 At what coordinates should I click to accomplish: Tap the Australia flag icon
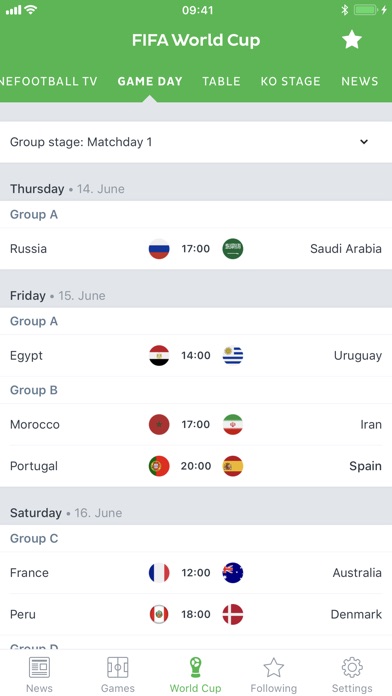click(233, 573)
